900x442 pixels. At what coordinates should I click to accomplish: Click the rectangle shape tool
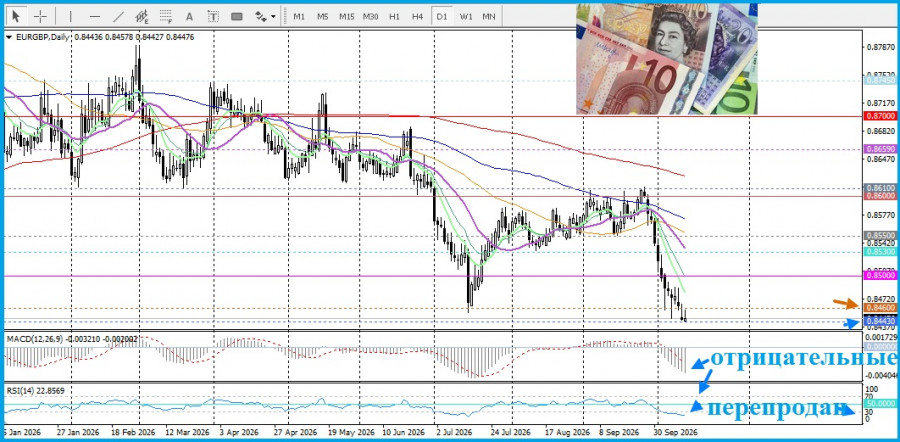(x=236, y=16)
